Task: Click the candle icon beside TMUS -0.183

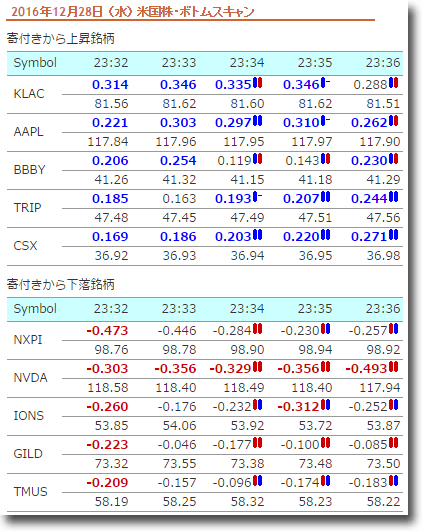Action: (x=393, y=480)
